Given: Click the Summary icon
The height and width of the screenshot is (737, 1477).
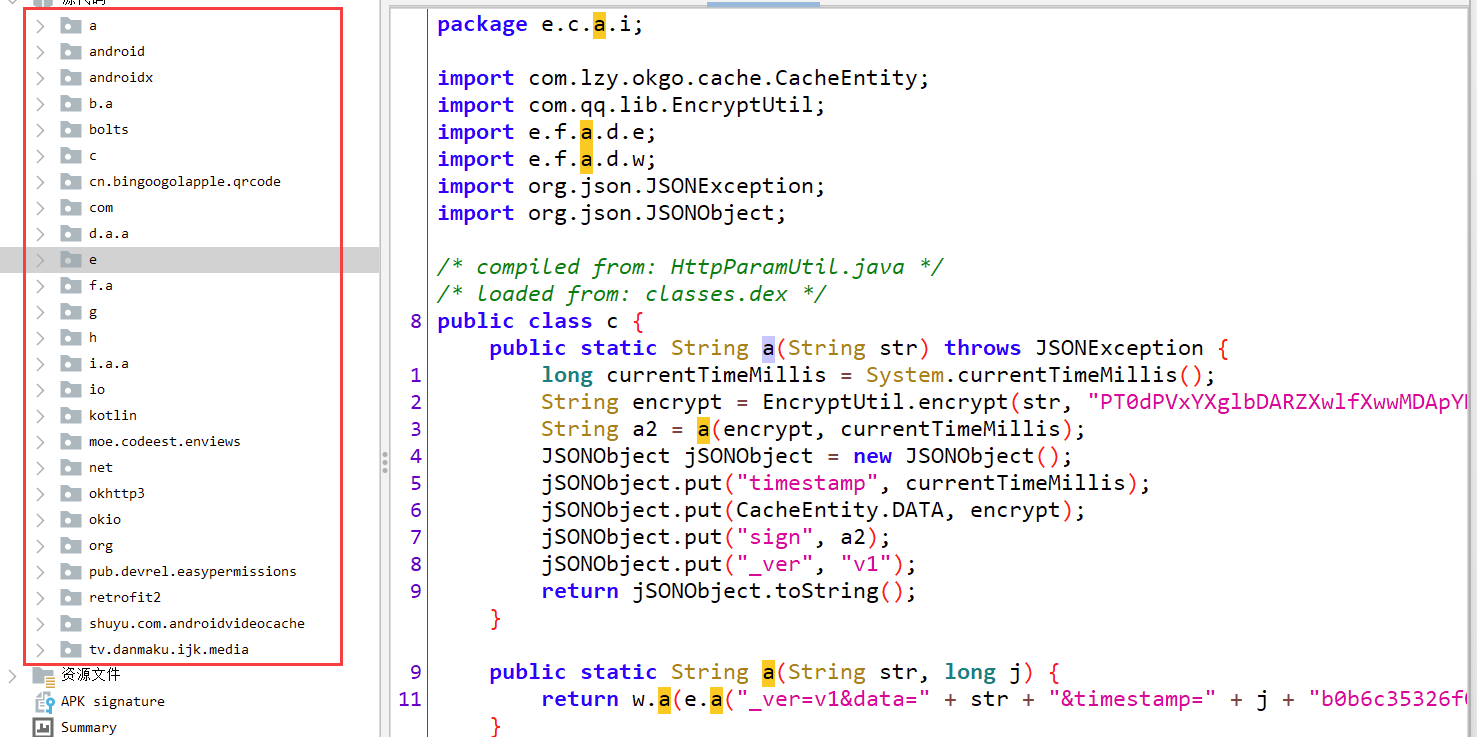Looking at the screenshot, I should (x=43, y=727).
